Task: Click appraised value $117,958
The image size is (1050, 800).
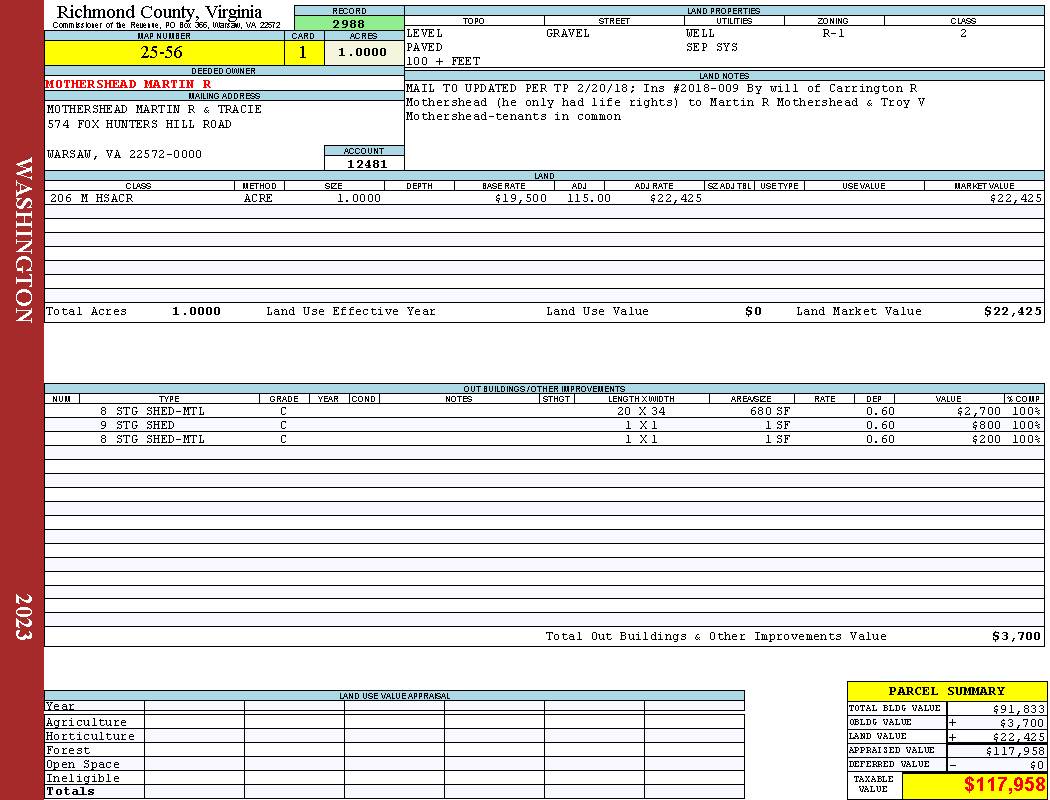Action: [1015, 751]
